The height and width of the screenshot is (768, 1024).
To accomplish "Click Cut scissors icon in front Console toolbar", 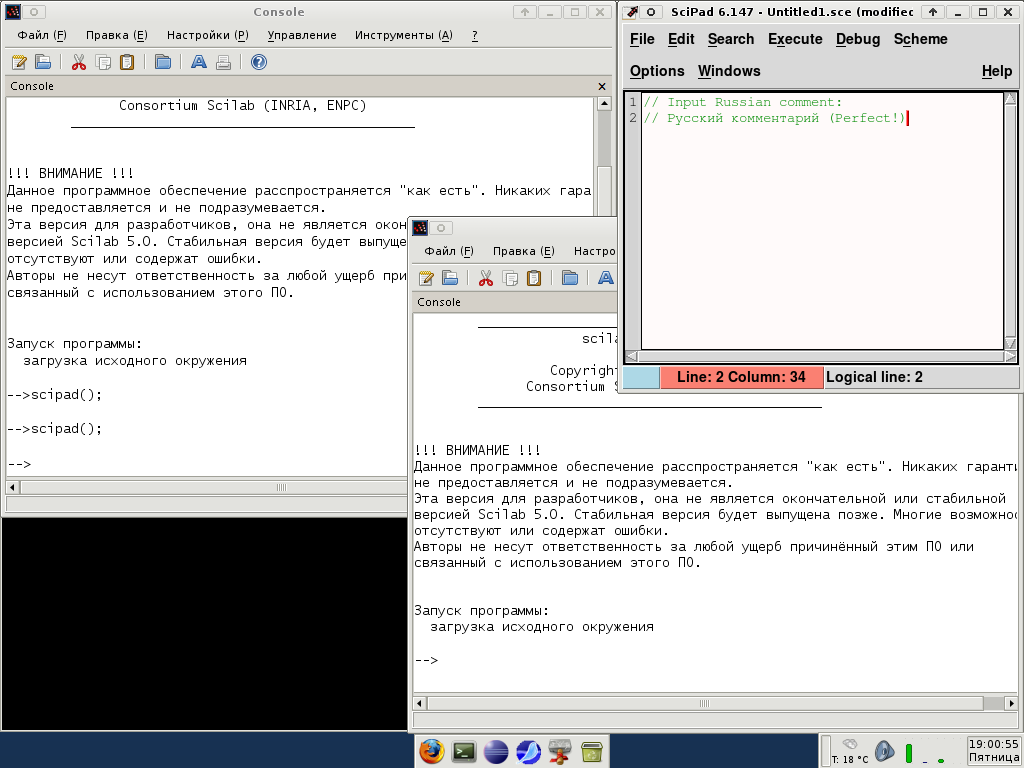I will coord(486,278).
